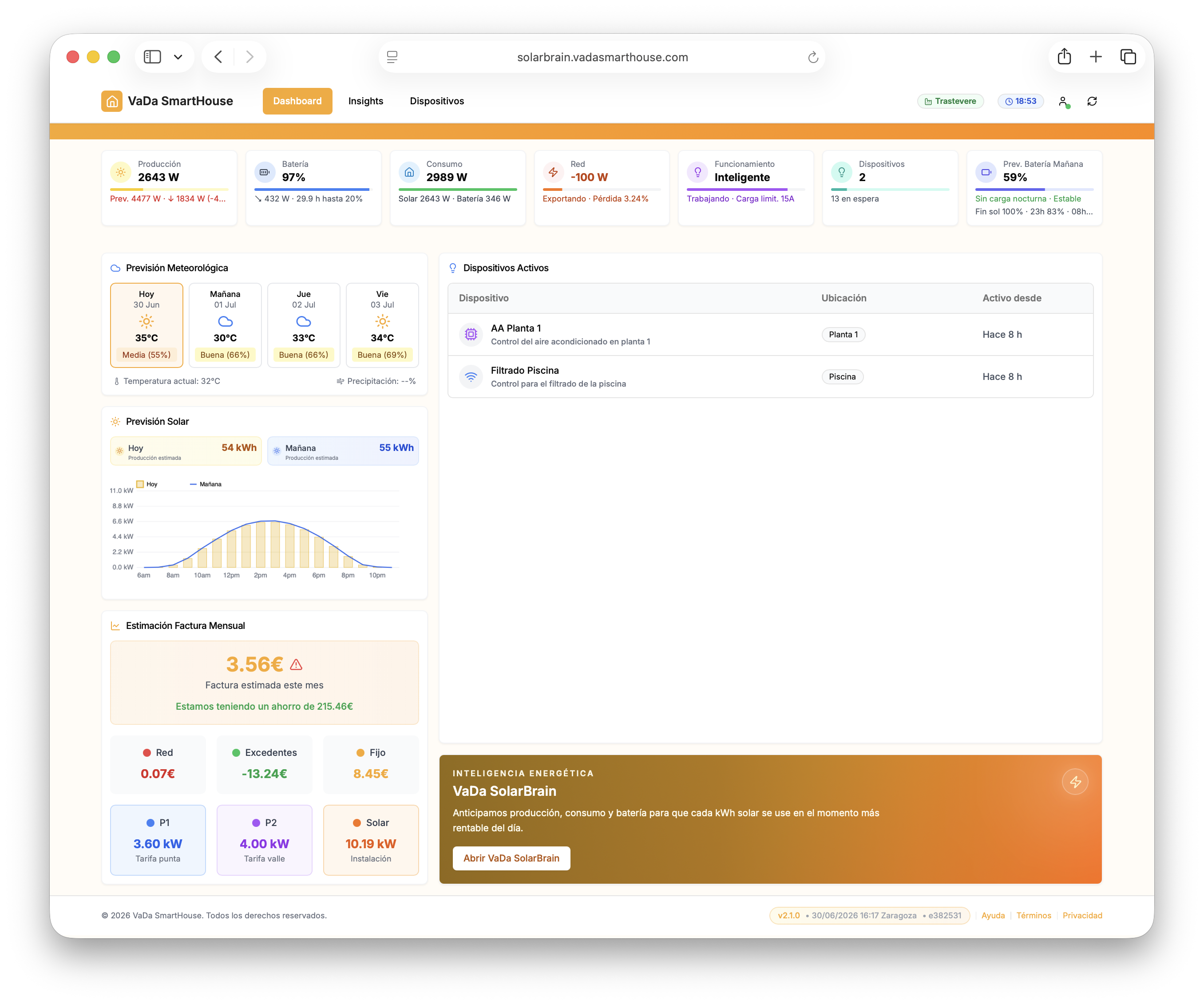Click the Dispositivo column header
This screenshot has height=1004, width=1204.
tap(484, 298)
